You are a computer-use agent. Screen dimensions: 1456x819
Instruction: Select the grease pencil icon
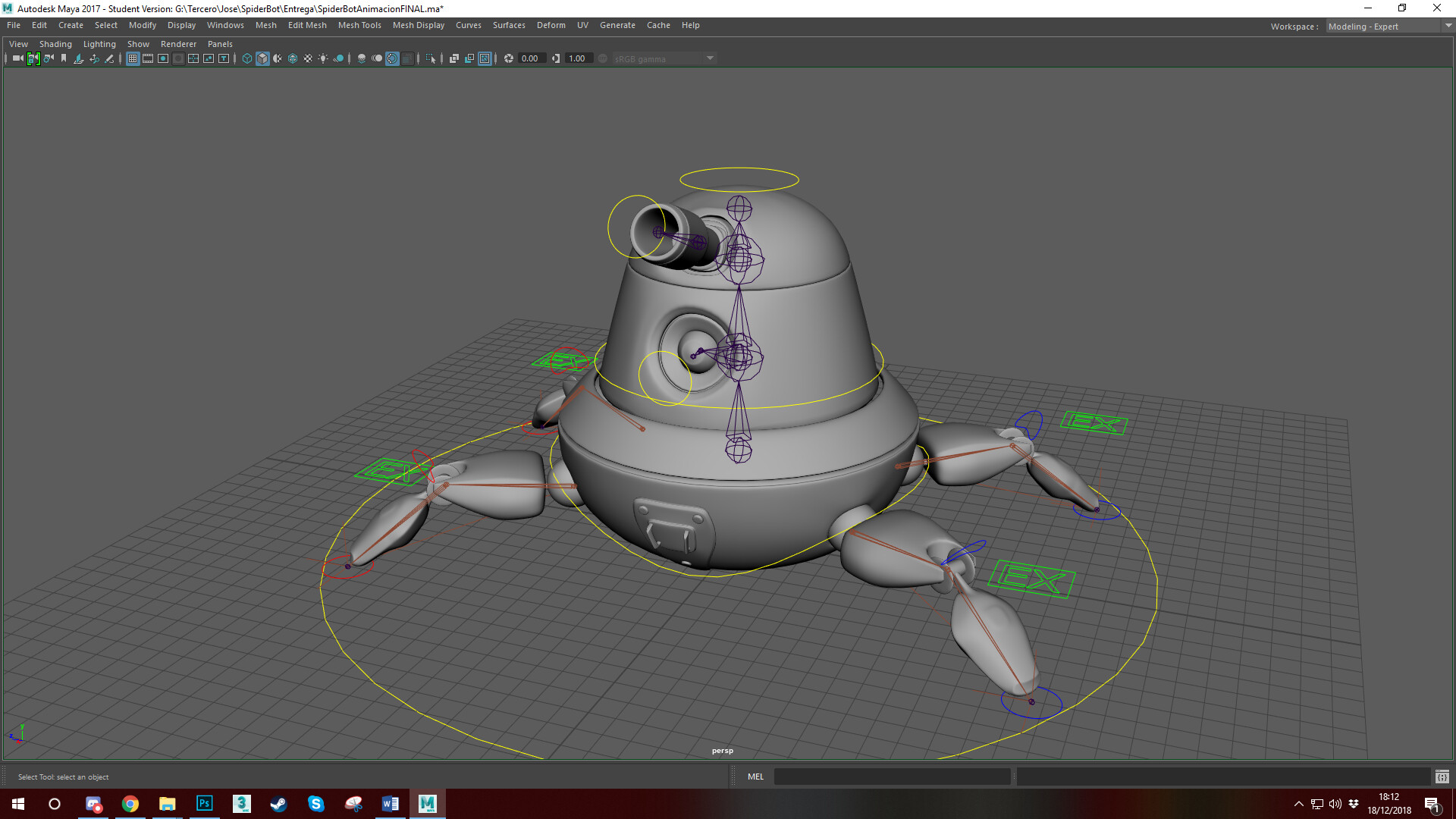[x=108, y=58]
